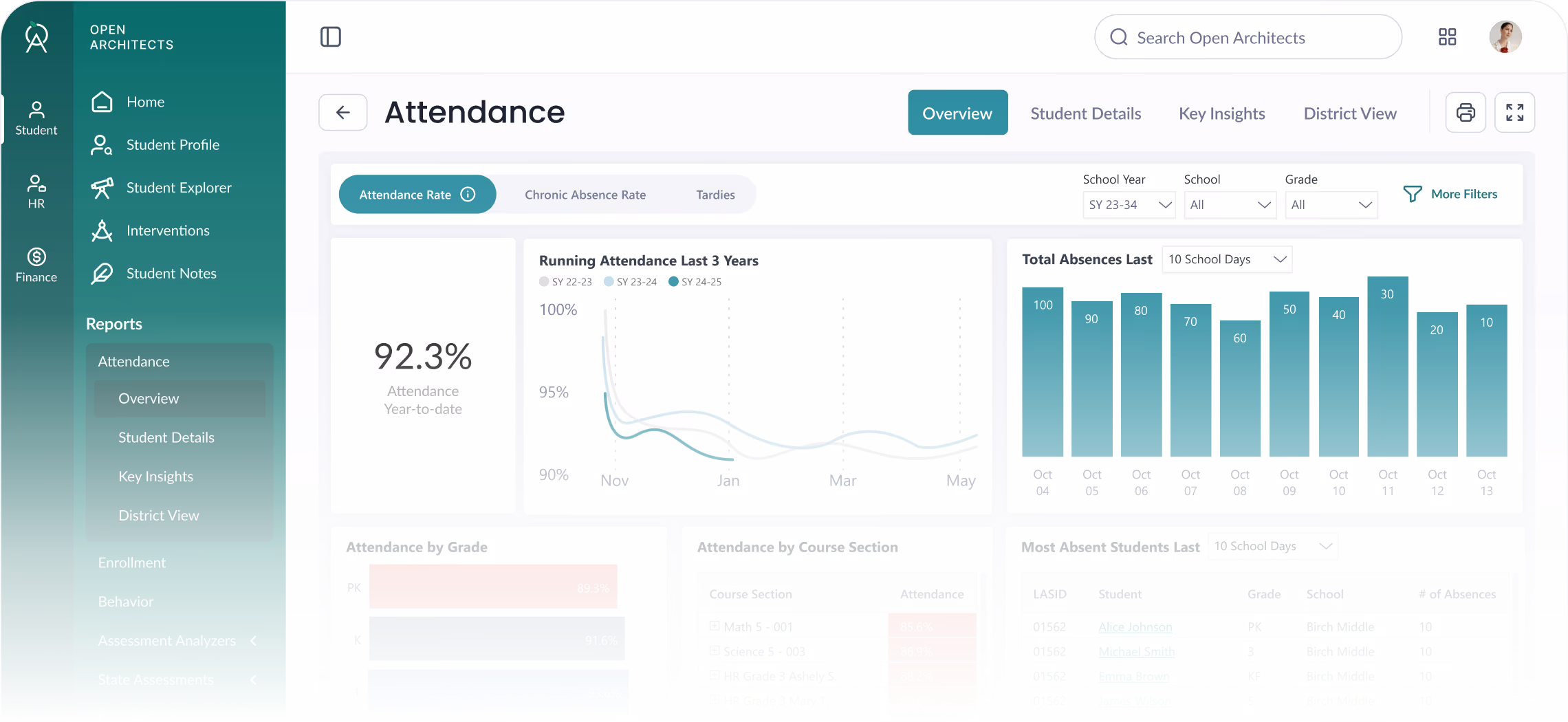
Task: Change the Grade filter dropdown
Action: [x=1330, y=204]
